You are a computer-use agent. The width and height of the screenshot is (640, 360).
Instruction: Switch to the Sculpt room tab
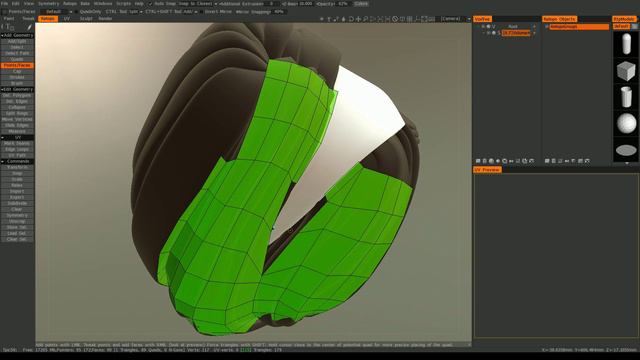(x=86, y=19)
